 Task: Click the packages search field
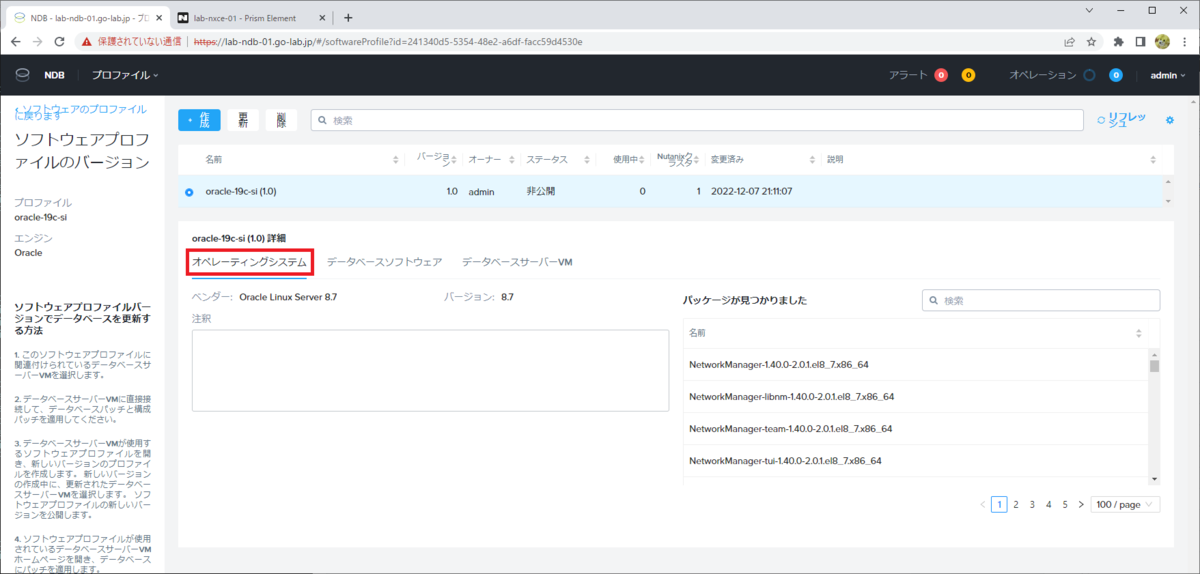(1041, 300)
